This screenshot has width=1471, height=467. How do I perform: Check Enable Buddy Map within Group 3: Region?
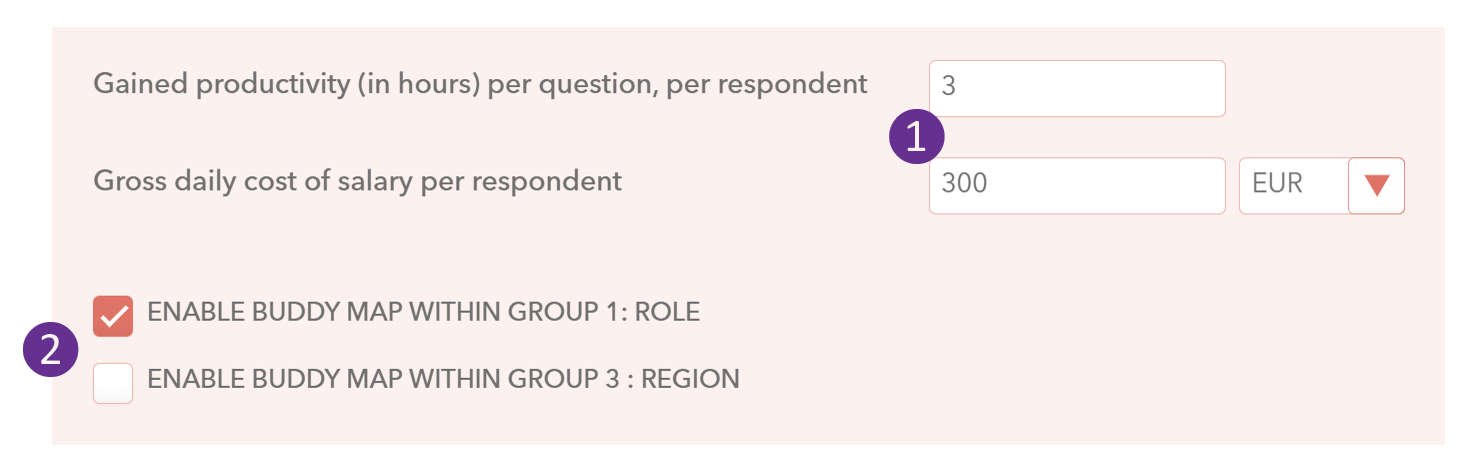[113, 383]
